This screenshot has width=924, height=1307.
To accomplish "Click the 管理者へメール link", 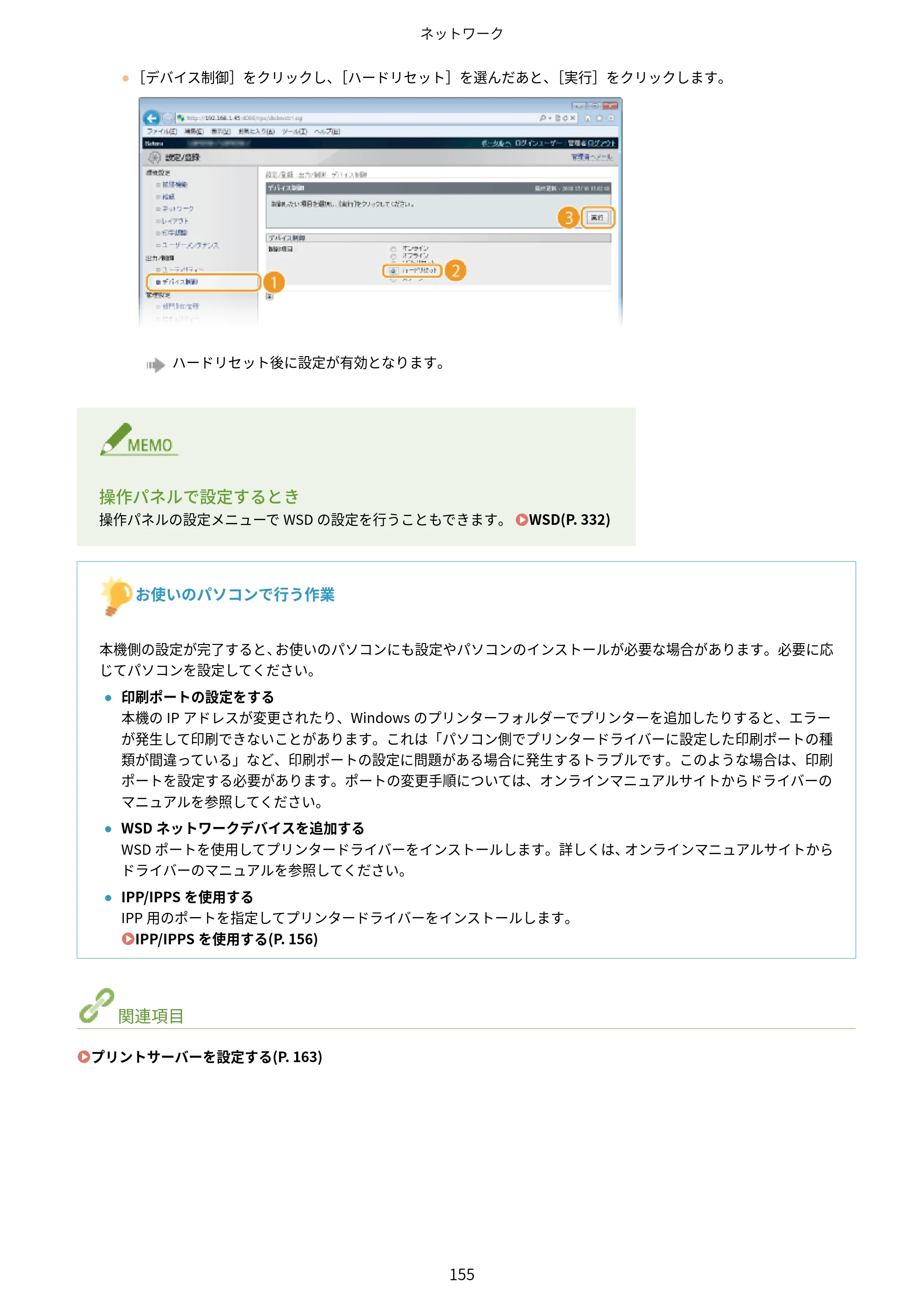I will [592, 157].
